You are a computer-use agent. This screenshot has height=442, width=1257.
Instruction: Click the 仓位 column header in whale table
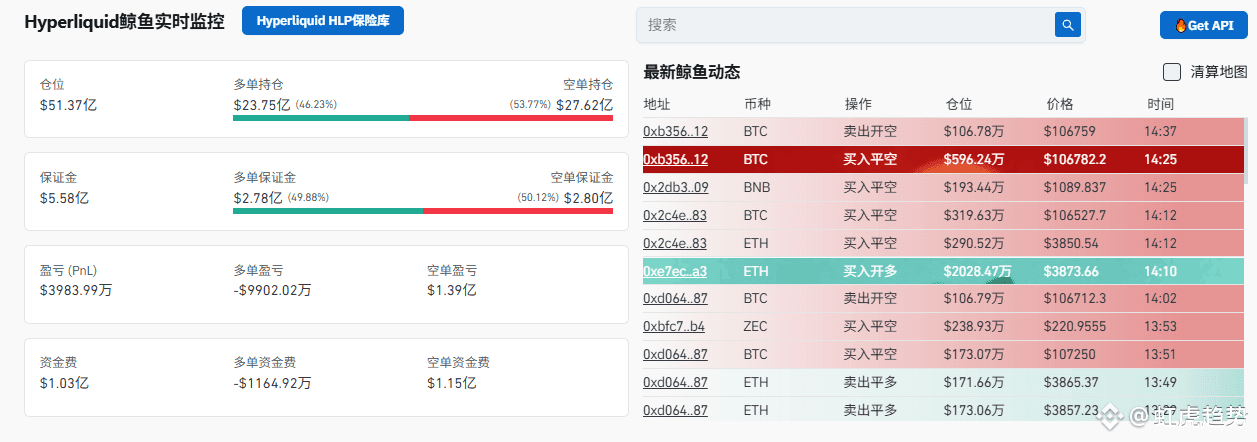(x=959, y=104)
